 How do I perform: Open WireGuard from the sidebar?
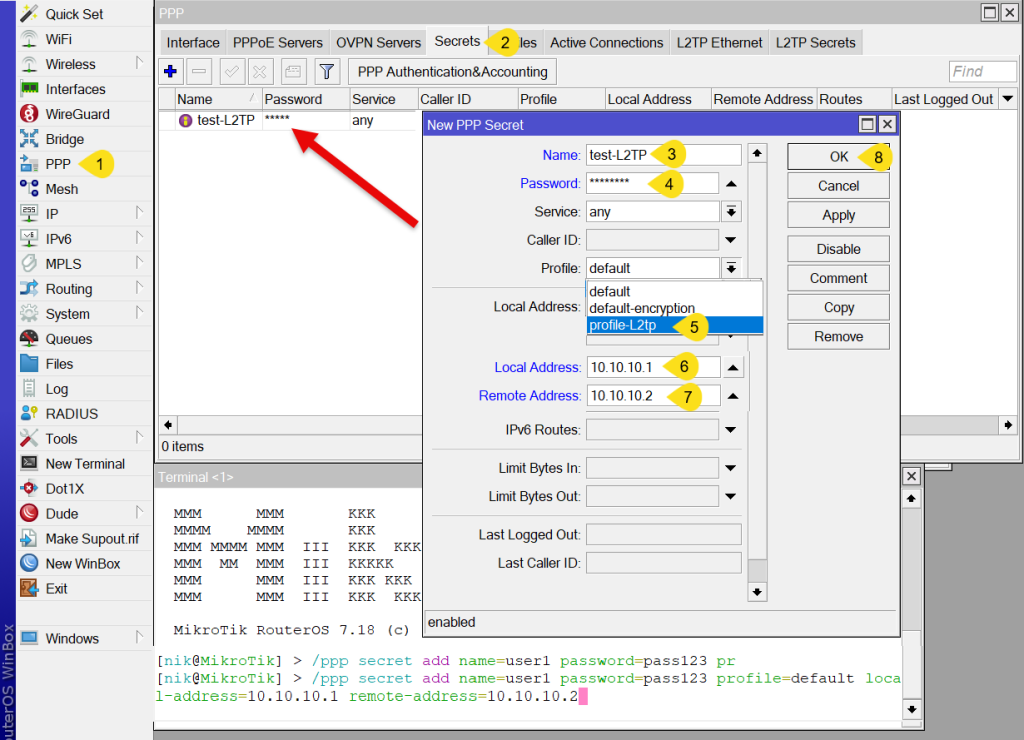click(77, 114)
